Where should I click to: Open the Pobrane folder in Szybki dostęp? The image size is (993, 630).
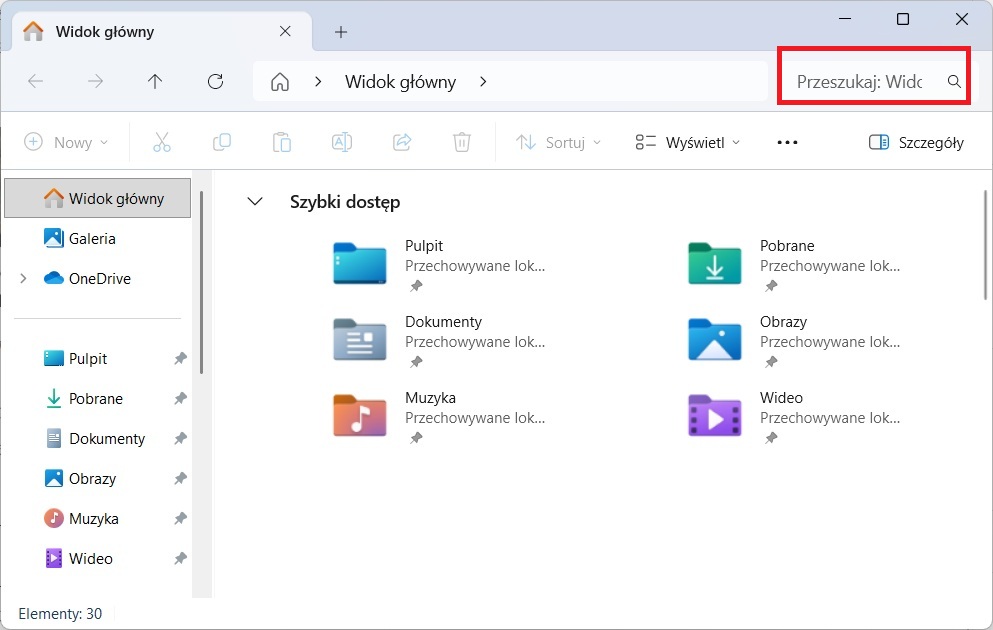715,262
